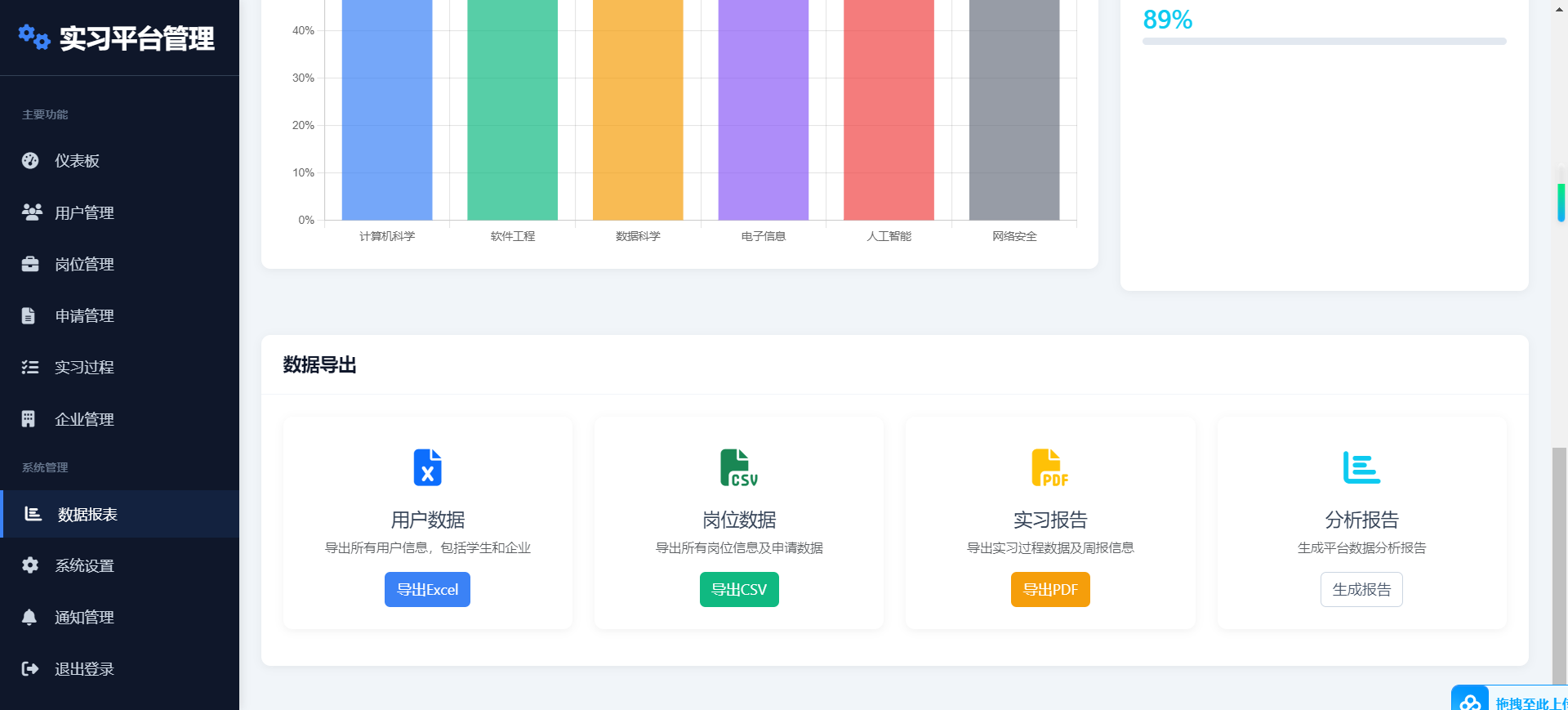Click the gears logo icon beside 实习平台管理

(34, 37)
